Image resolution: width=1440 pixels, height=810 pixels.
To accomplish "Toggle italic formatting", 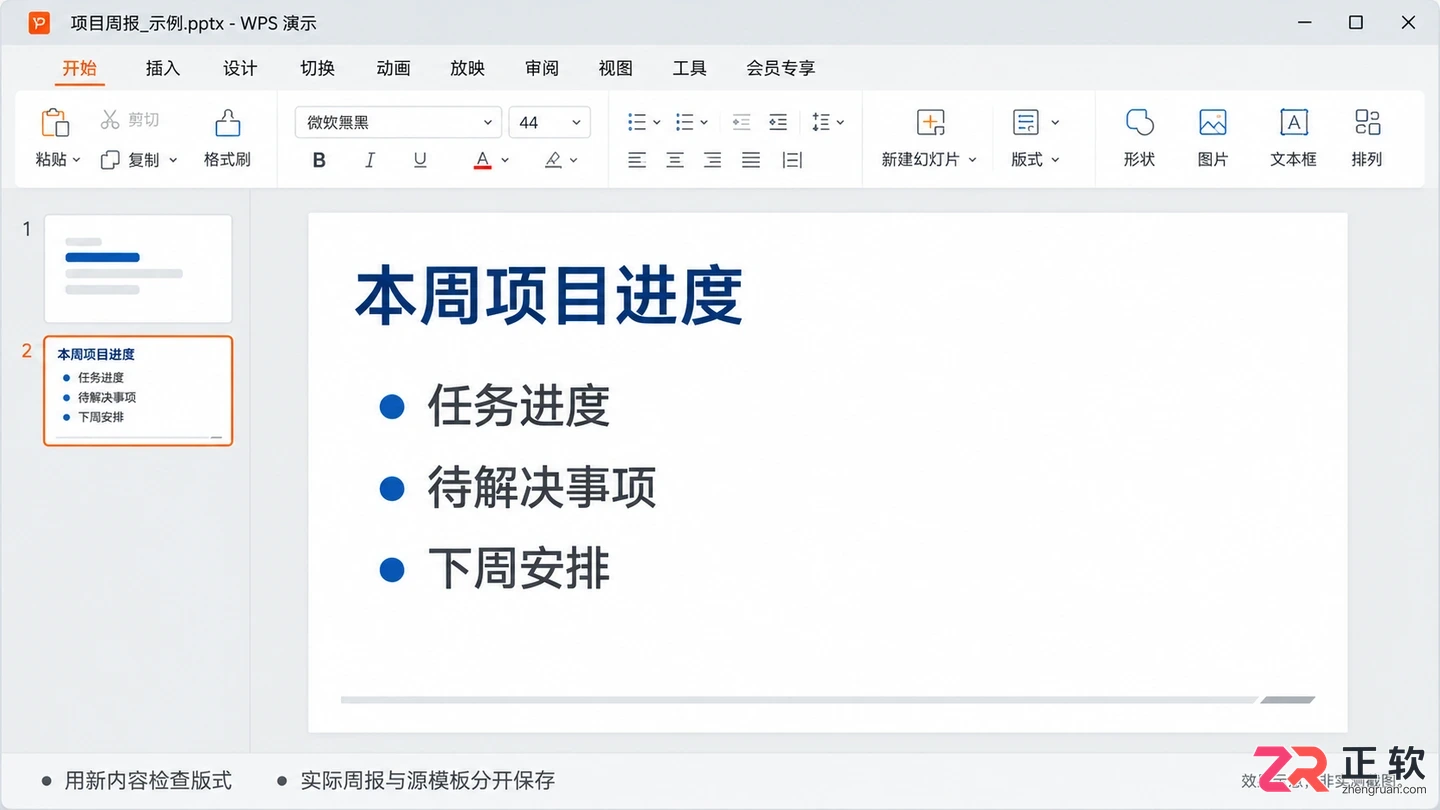I will click(x=370, y=160).
